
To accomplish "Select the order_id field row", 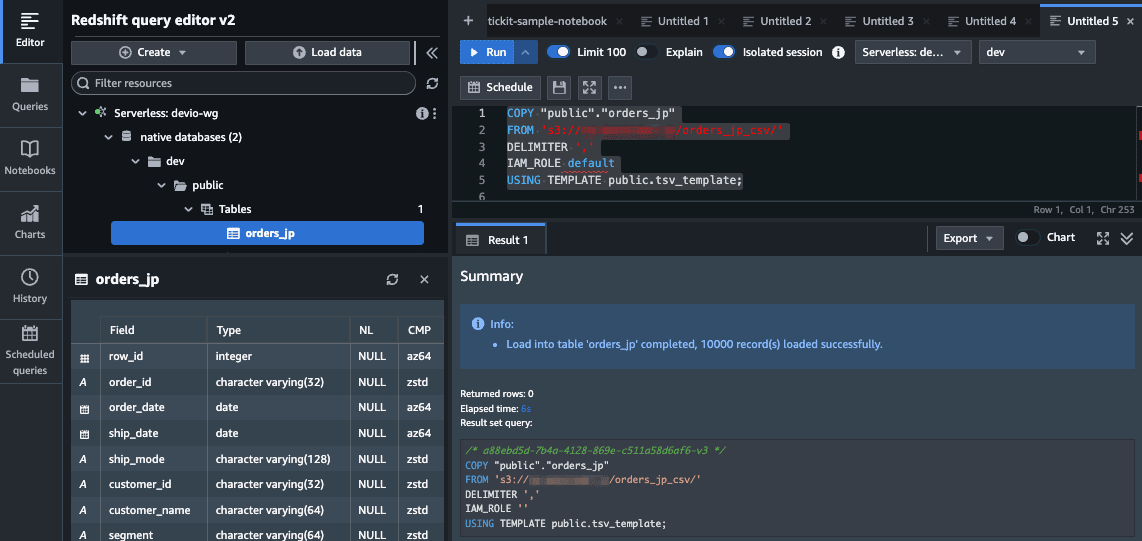I will click(257, 382).
